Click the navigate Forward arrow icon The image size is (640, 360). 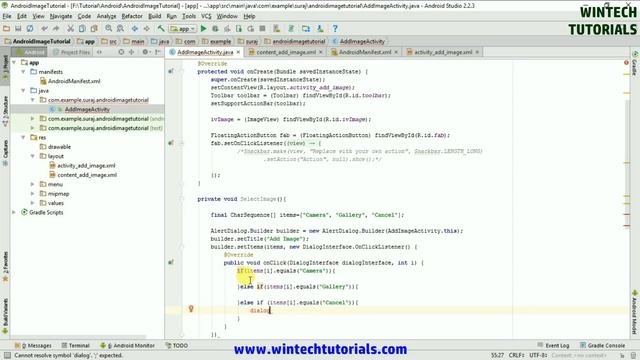pos(147,29)
